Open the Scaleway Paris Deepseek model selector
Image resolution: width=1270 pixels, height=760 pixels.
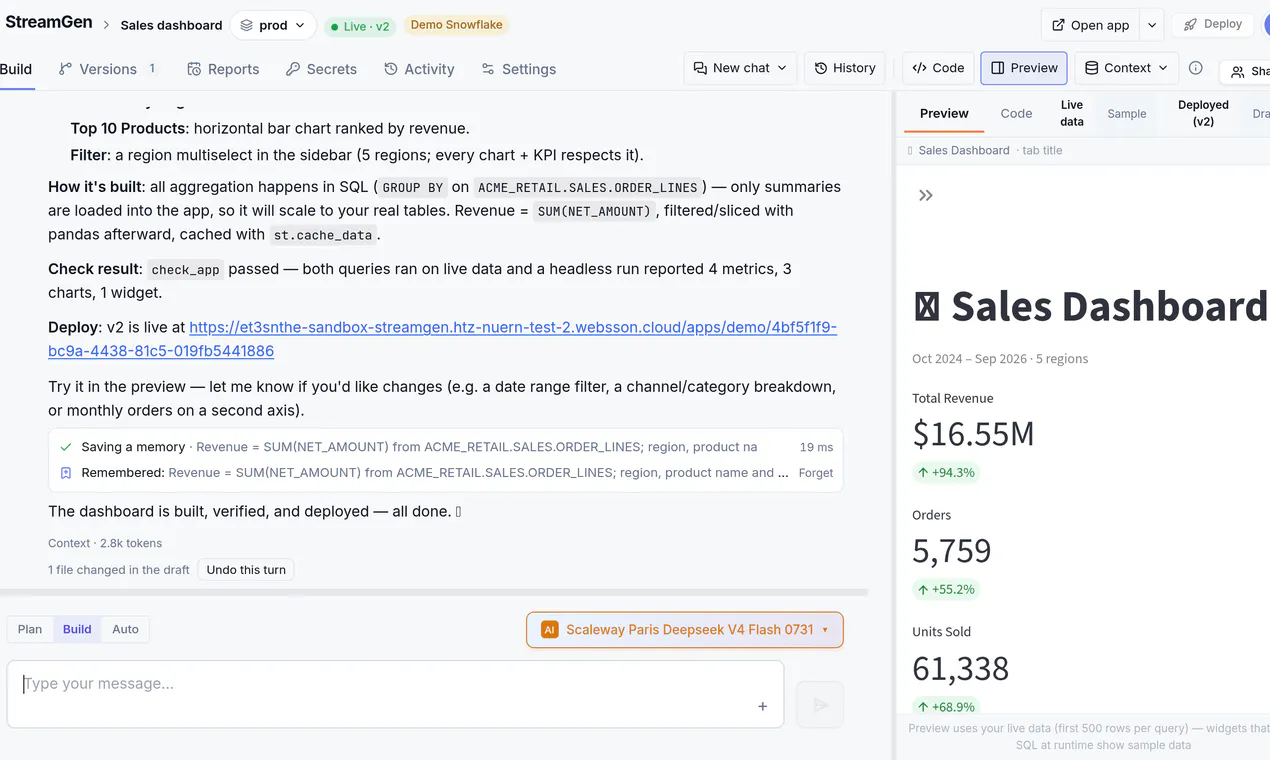click(685, 630)
